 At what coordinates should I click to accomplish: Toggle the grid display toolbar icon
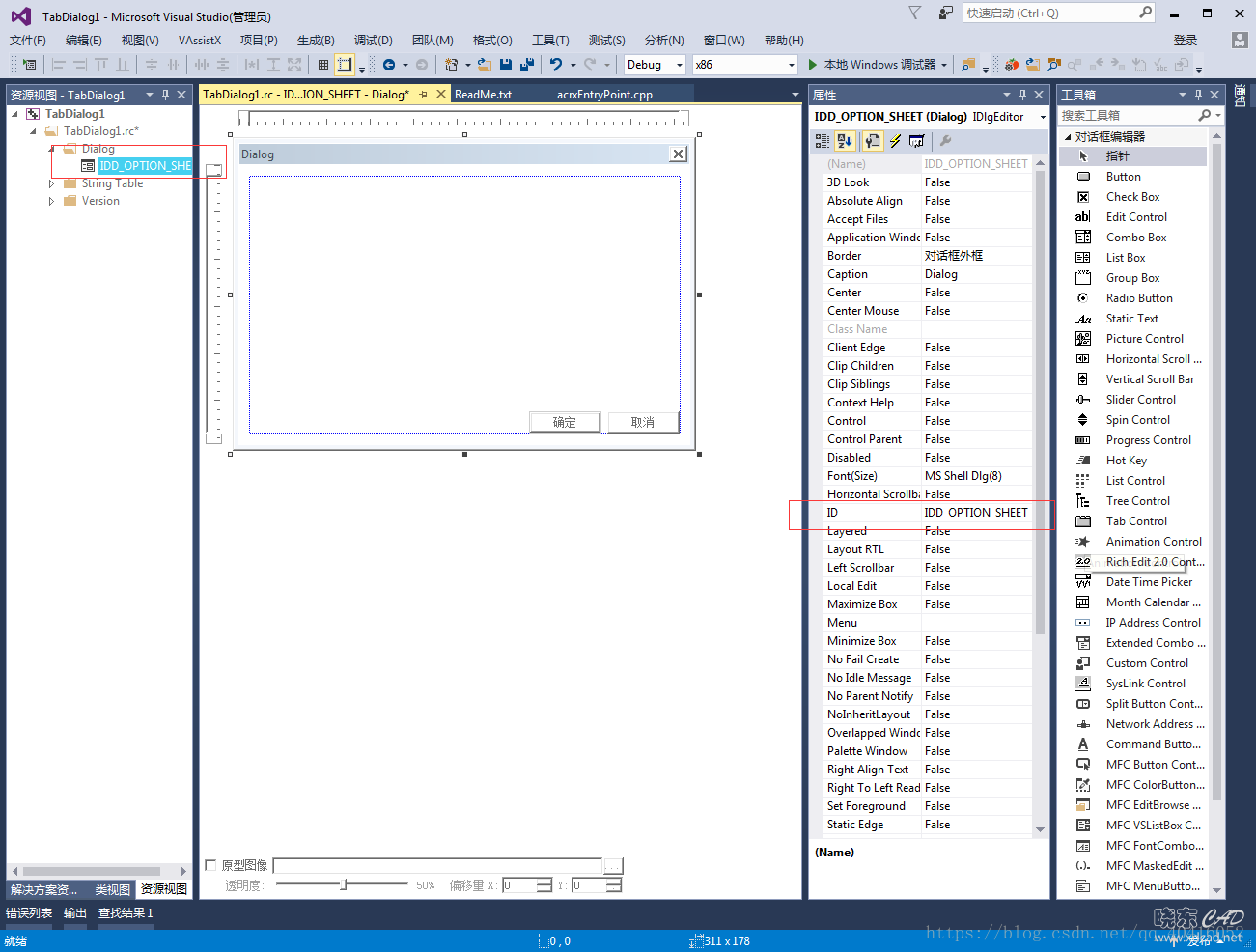point(323,65)
